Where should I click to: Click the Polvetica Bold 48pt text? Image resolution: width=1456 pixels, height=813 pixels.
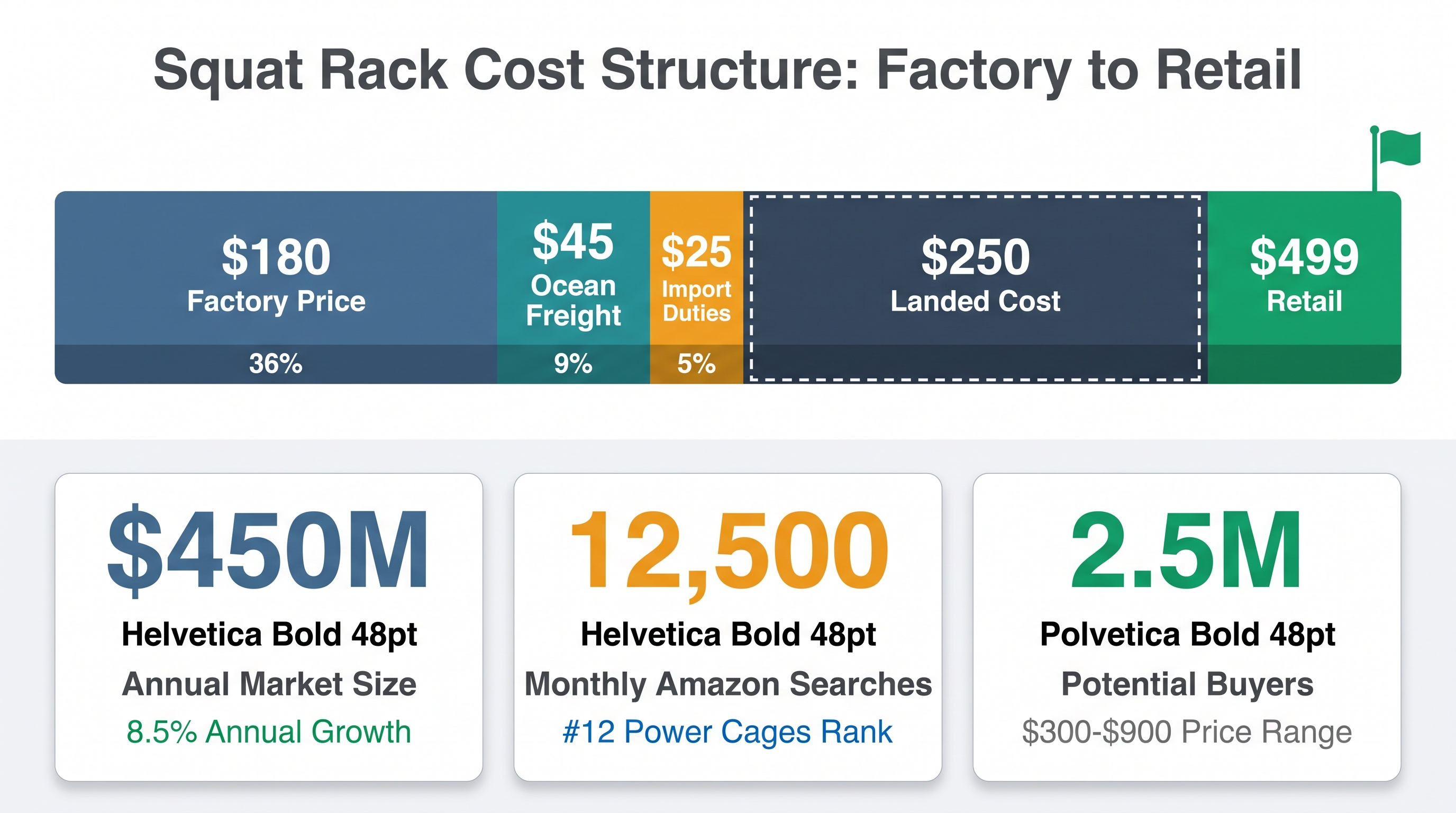(1187, 634)
